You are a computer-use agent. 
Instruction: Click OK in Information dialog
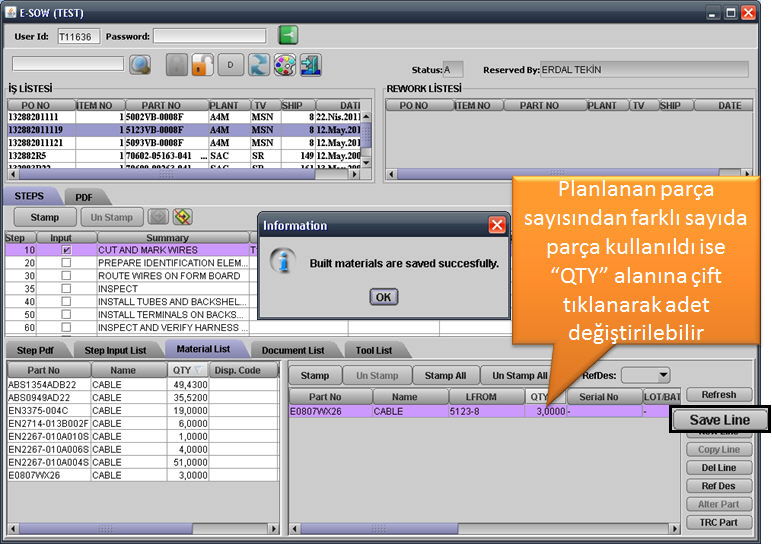tap(384, 297)
